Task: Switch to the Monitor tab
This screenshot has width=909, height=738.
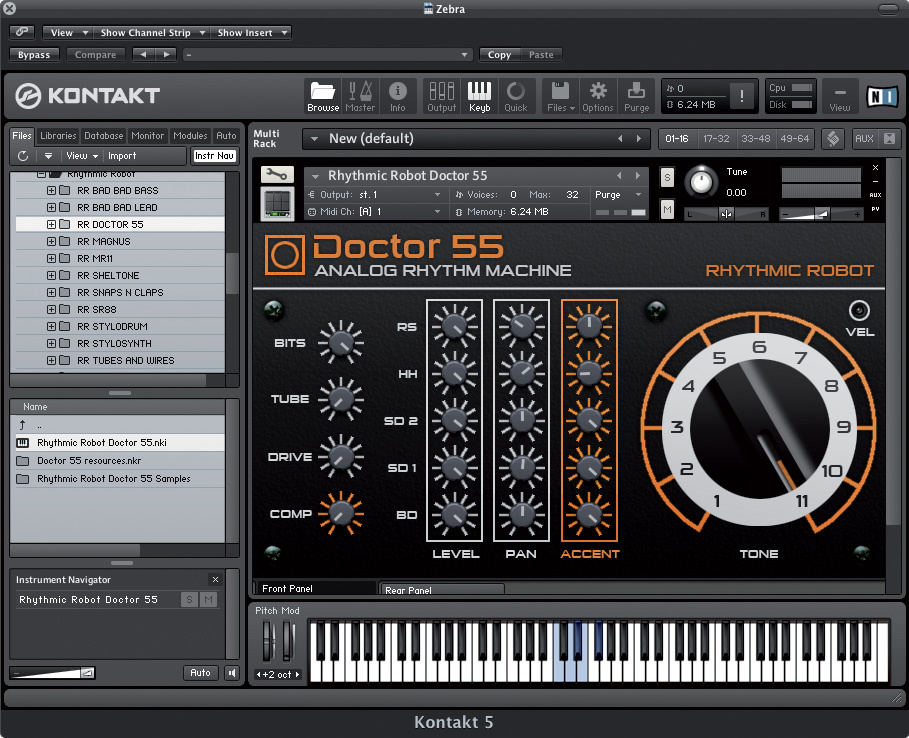Action: (x=147, y=136)
